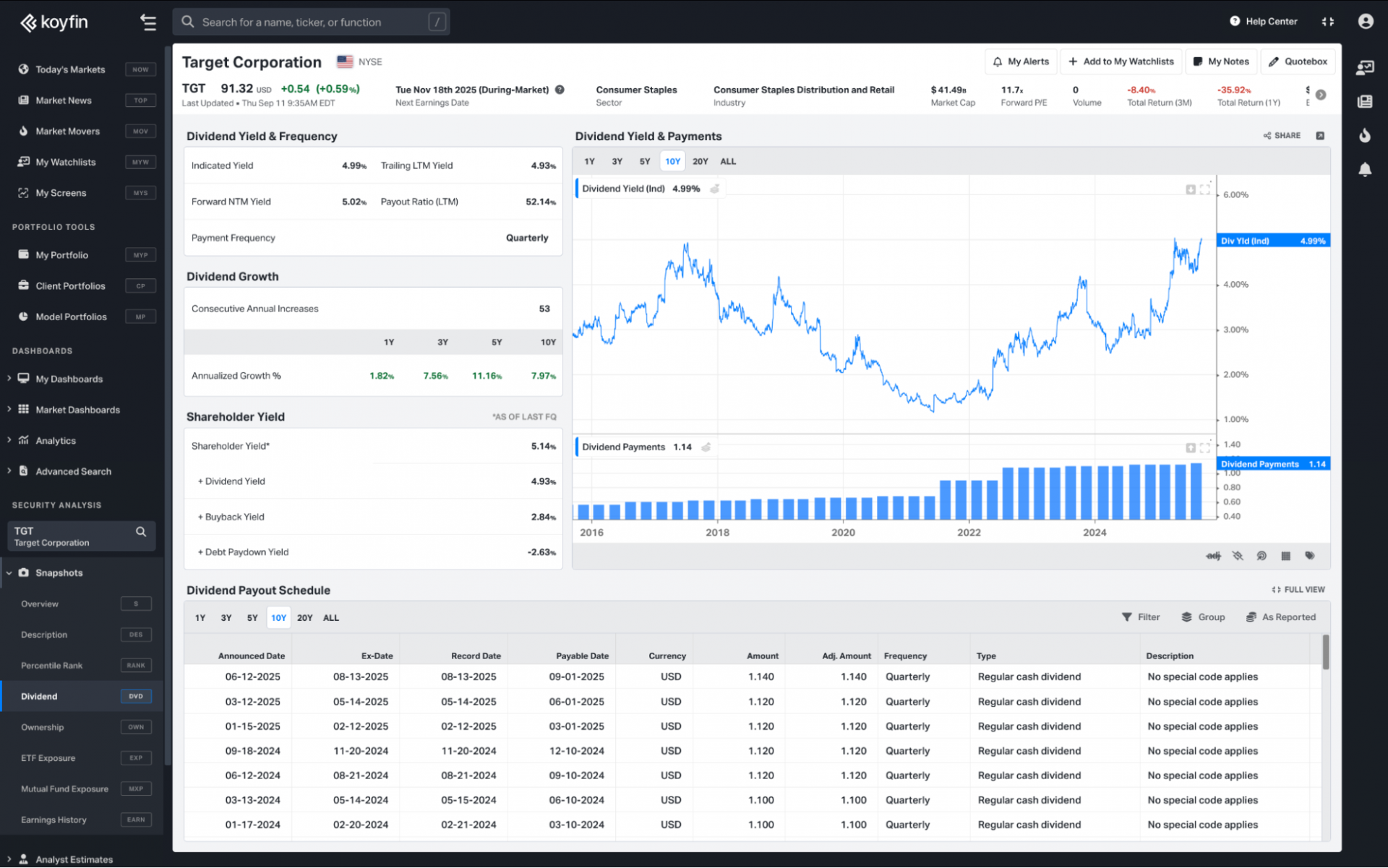
Task: Open the alerts bell in right rail
Action: [1364, 170]
